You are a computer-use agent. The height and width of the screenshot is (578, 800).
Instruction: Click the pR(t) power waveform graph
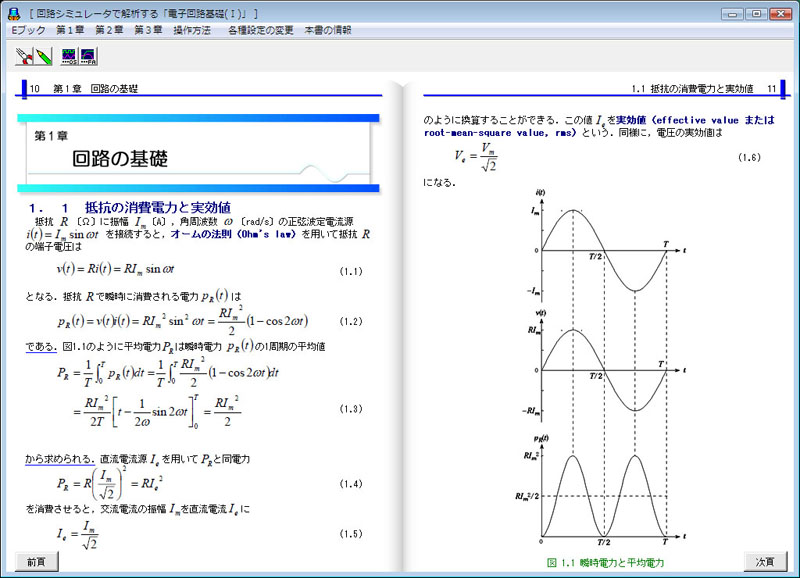[601, 491]
